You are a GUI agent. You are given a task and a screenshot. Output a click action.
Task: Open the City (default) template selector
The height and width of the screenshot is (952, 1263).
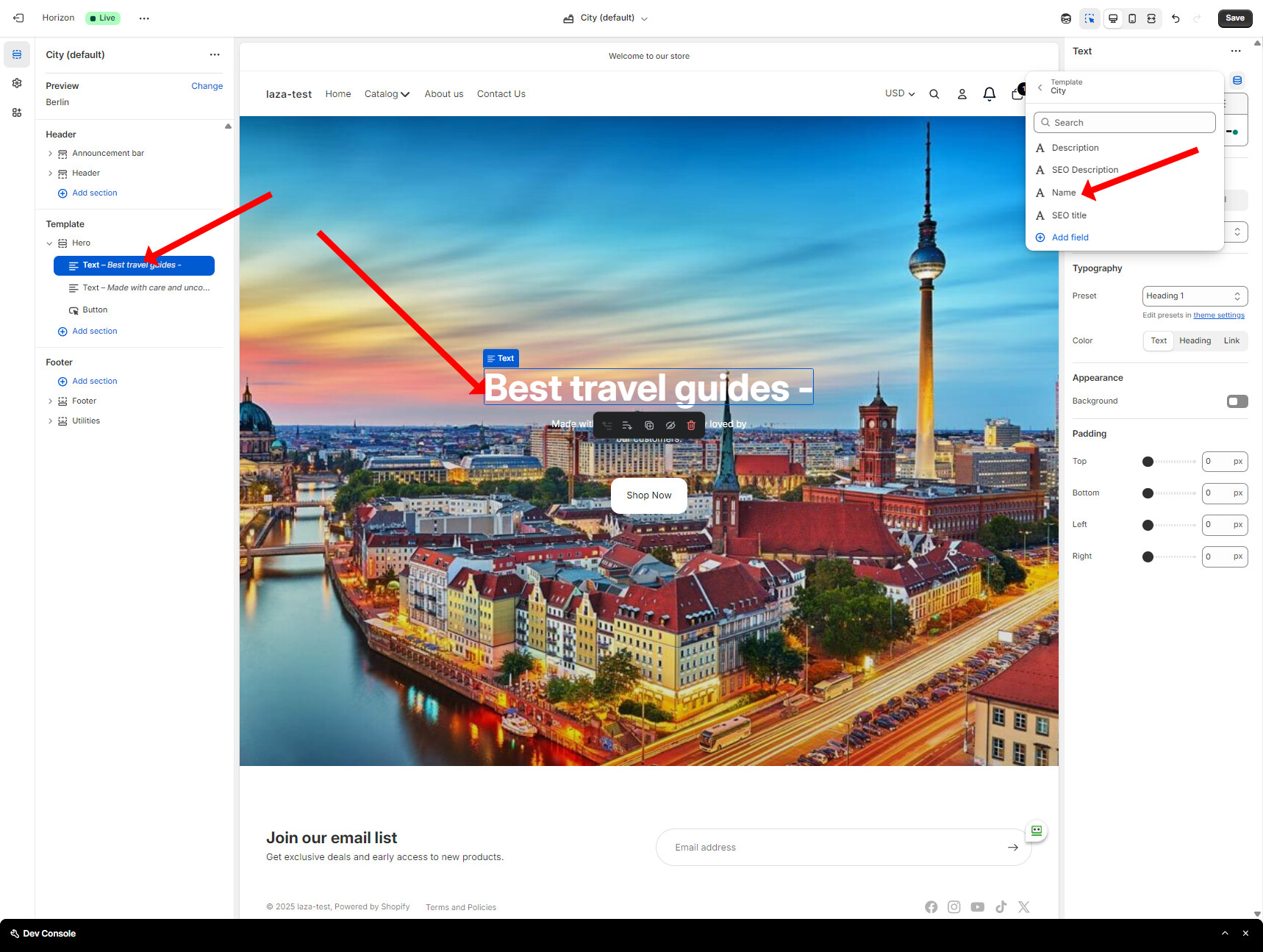point(606,18)
